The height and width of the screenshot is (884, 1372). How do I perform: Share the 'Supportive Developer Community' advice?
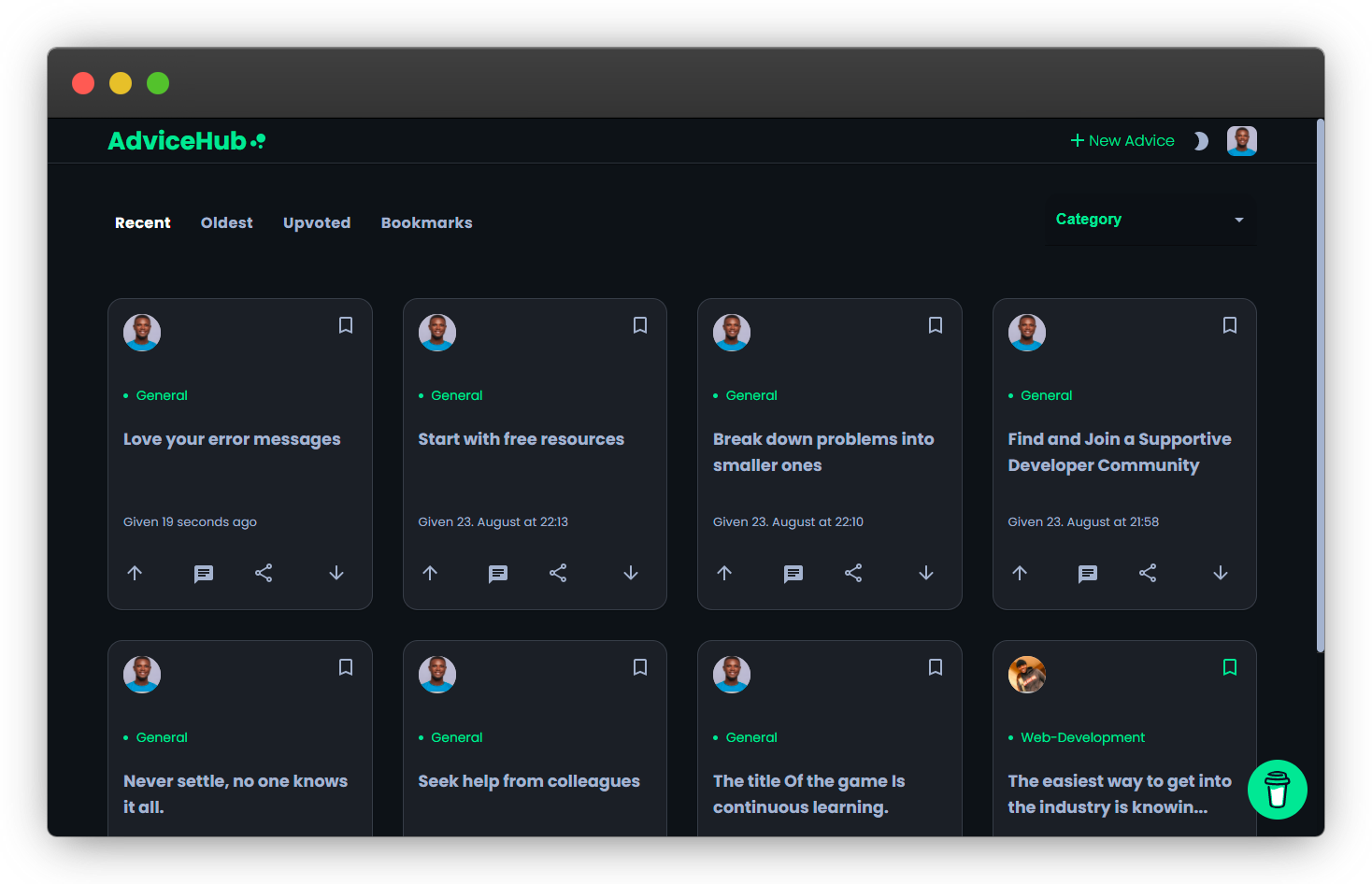1148,573
